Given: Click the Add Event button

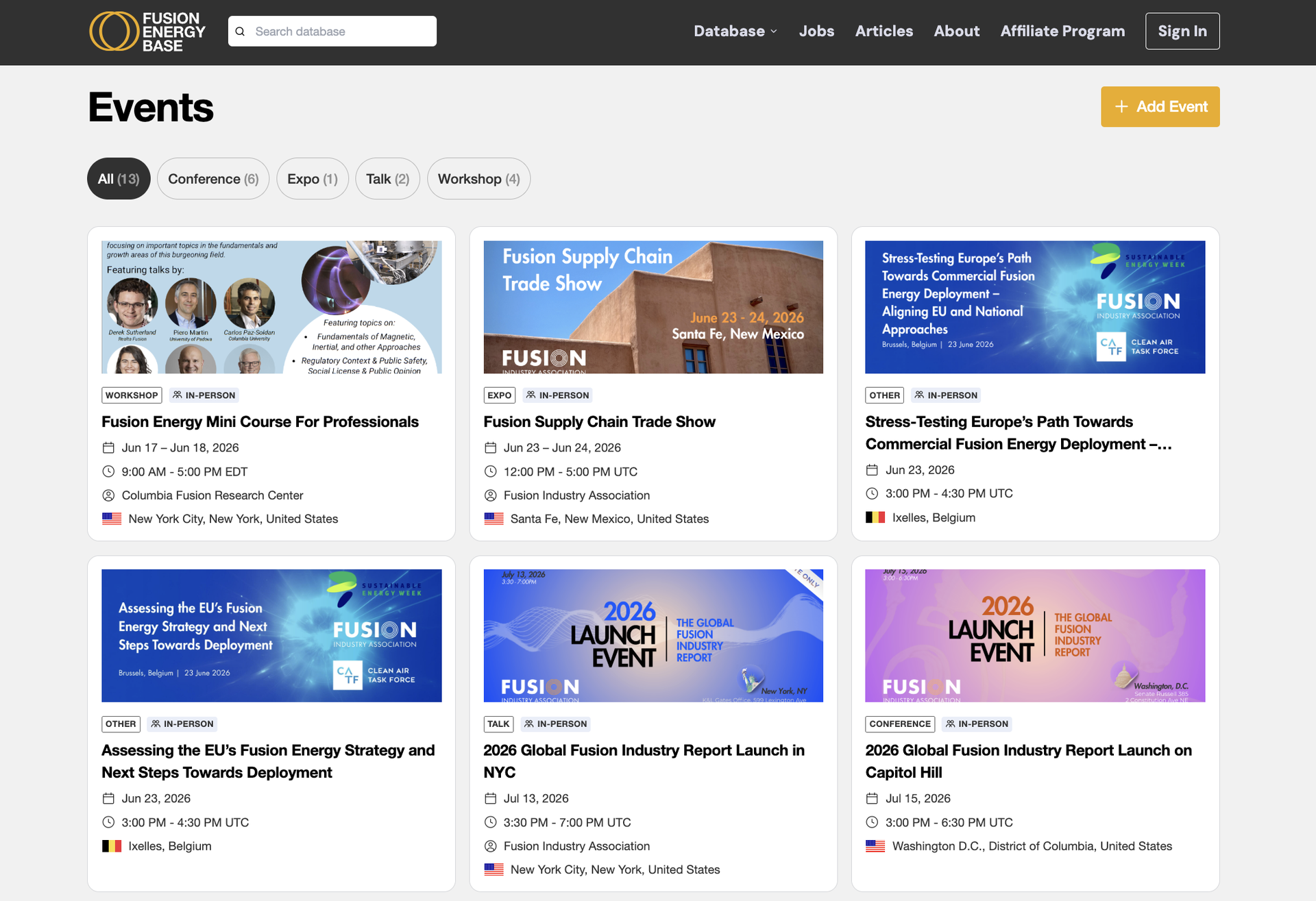Looking at the screenshot, I should [x=1160, y=107].
